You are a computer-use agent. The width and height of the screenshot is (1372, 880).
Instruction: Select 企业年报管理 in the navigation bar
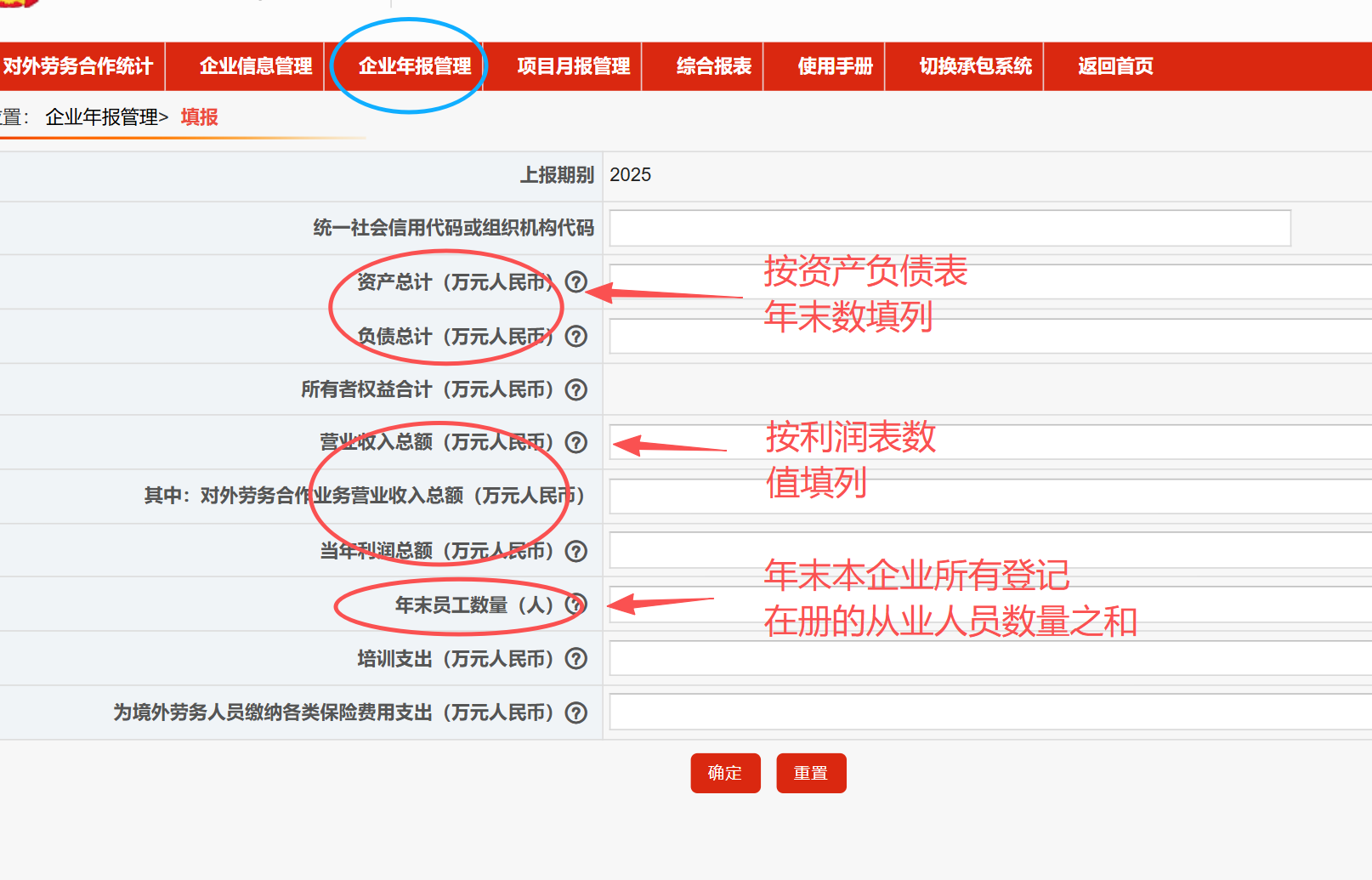click(x=415, y=66)
